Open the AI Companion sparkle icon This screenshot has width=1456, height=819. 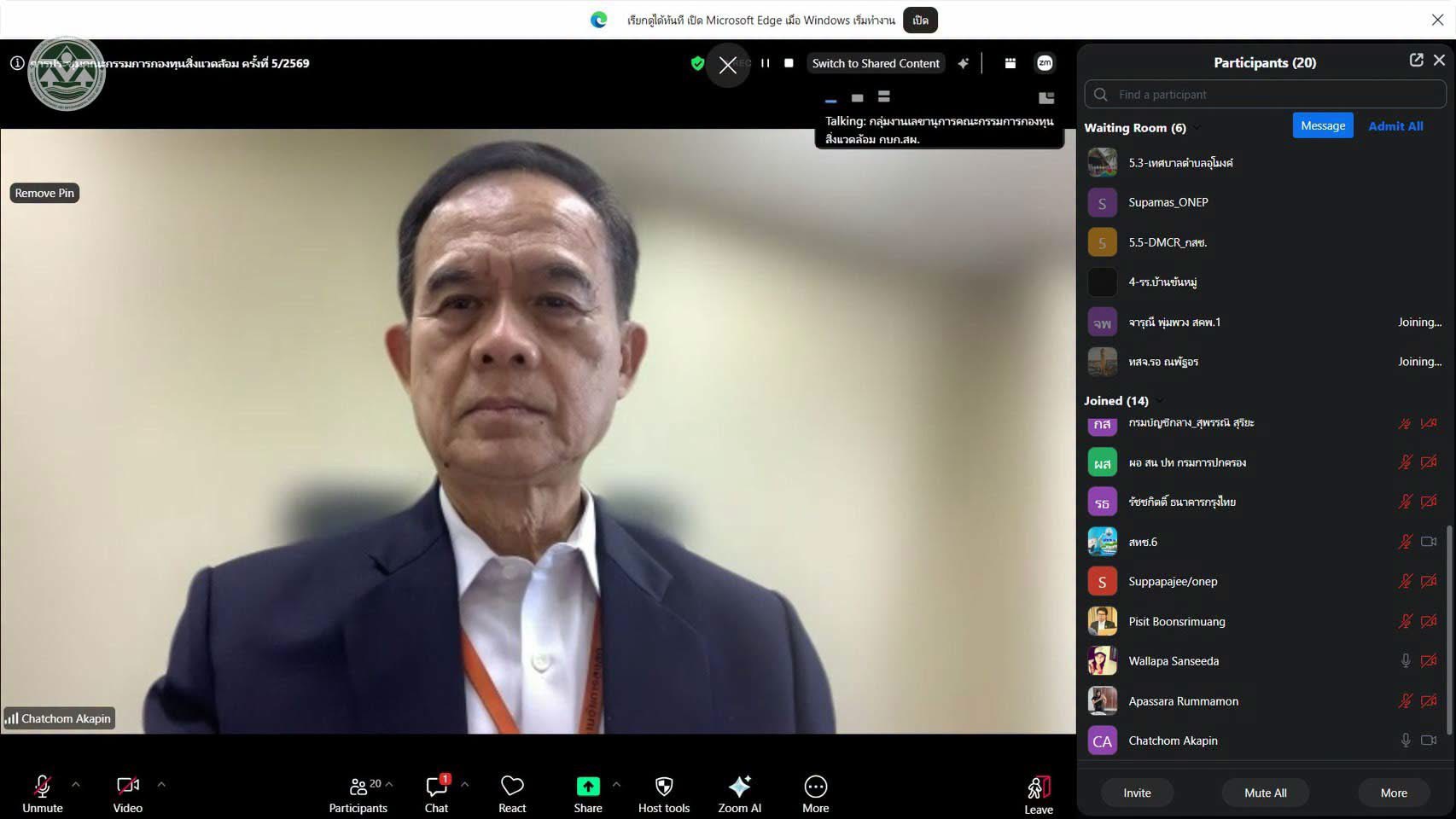pyautogui.click(x=963, y=63)
